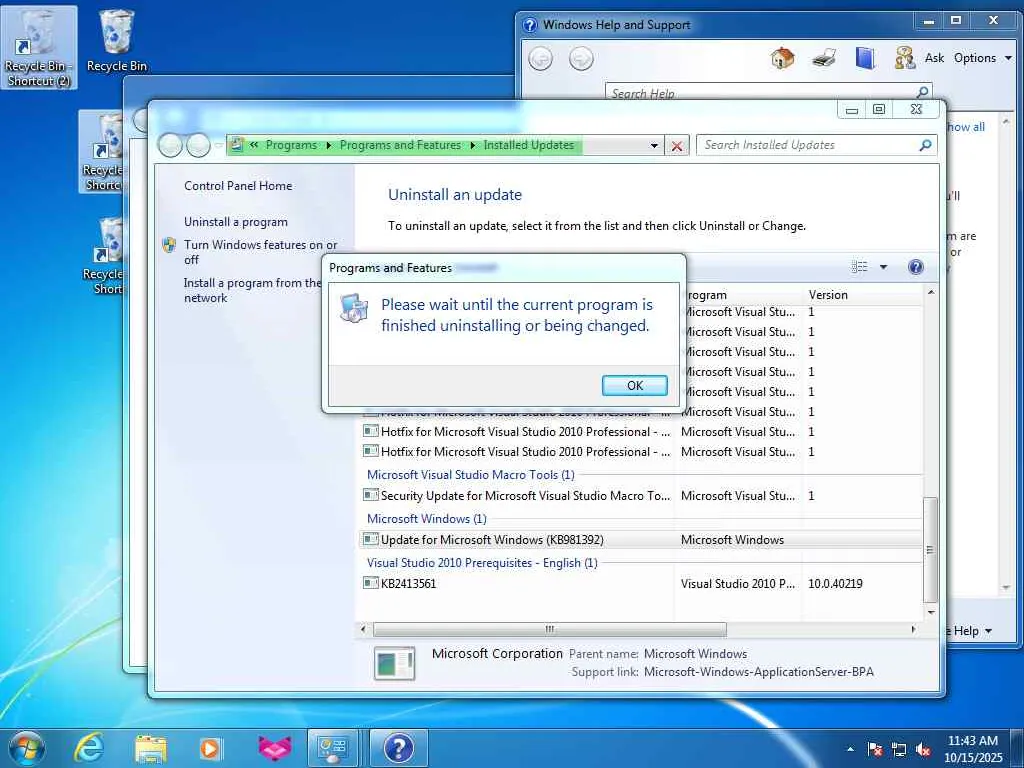Screen dimensions: 1024x768
Task: Open the address bar history dropdown arrow
Action: click(x=654, y=146)
